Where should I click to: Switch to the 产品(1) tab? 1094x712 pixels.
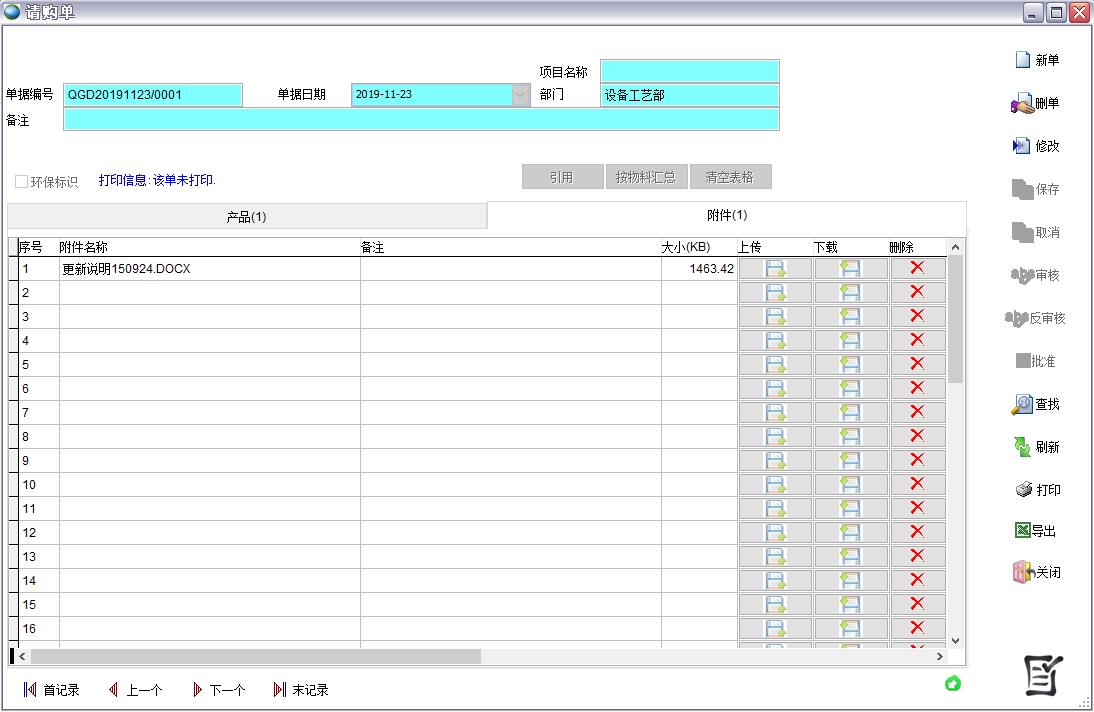pyautogui.click(x=246, y=217)
